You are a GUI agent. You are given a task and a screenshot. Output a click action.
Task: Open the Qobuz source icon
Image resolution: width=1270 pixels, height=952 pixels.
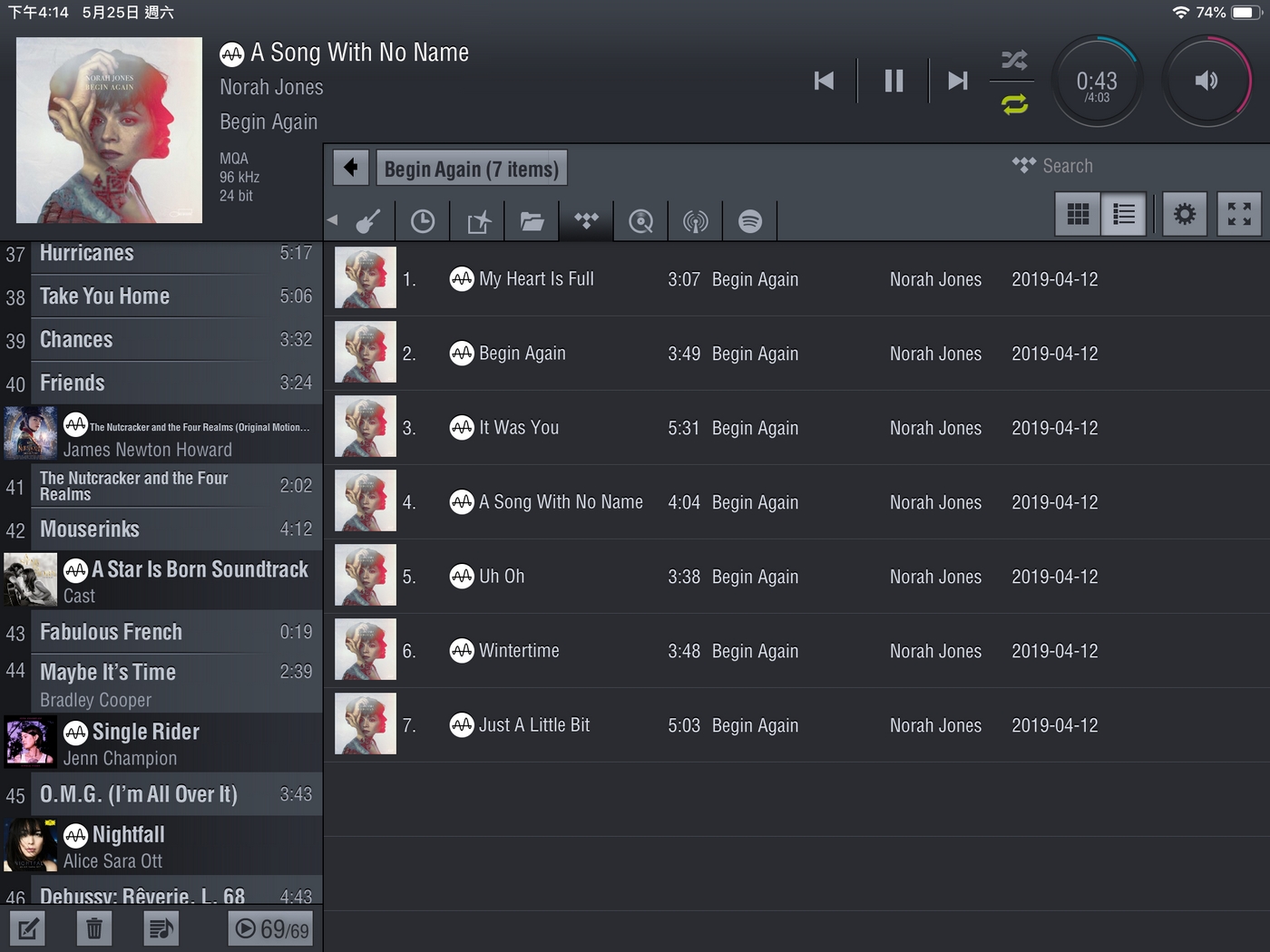point(641,221)
